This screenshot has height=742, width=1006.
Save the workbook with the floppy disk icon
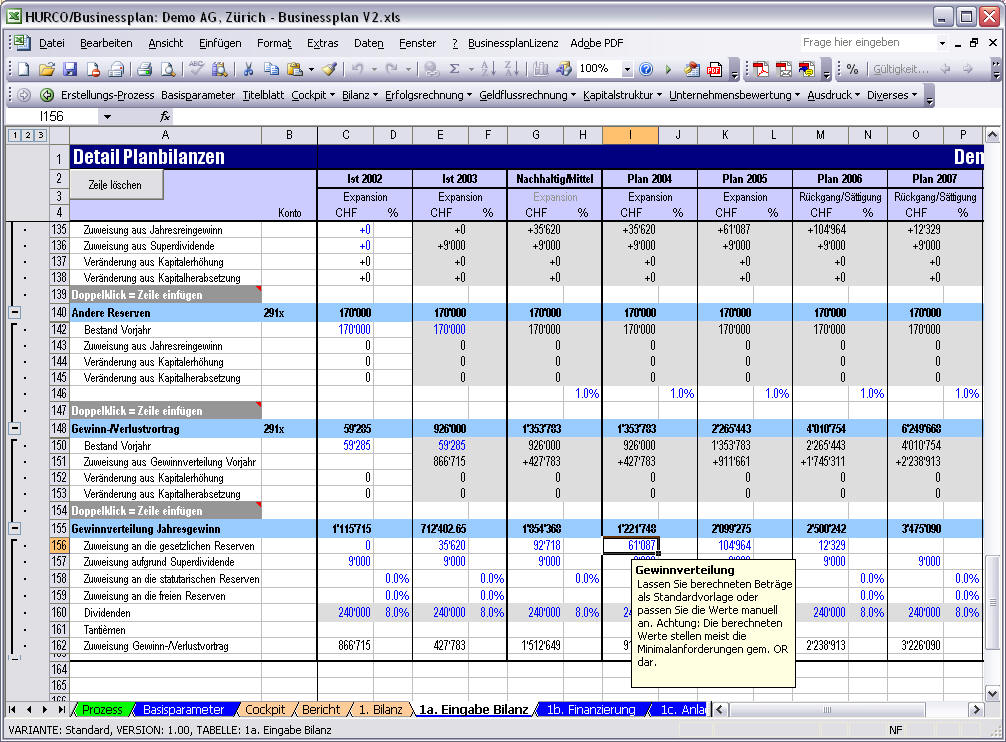(70, 69)
